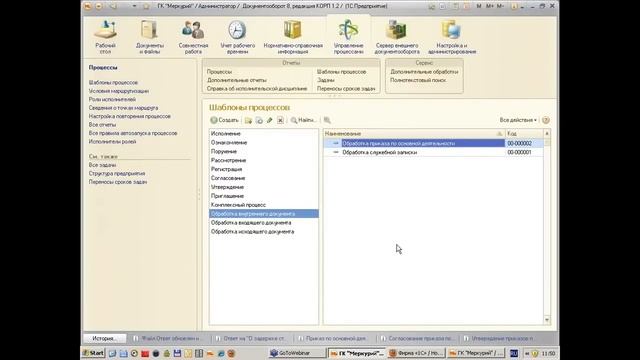Open the Совместная работа section

[x=193, y=37]
